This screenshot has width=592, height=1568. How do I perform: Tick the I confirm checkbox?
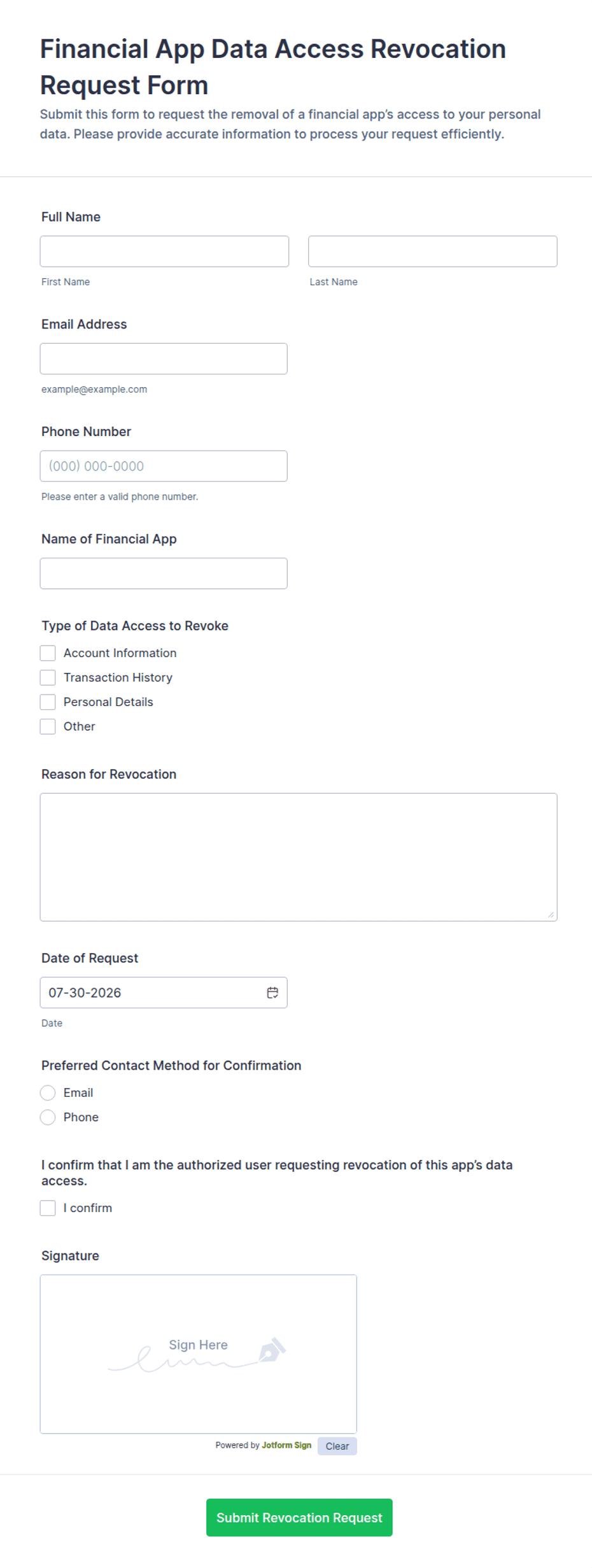[x=48, y=1208]
